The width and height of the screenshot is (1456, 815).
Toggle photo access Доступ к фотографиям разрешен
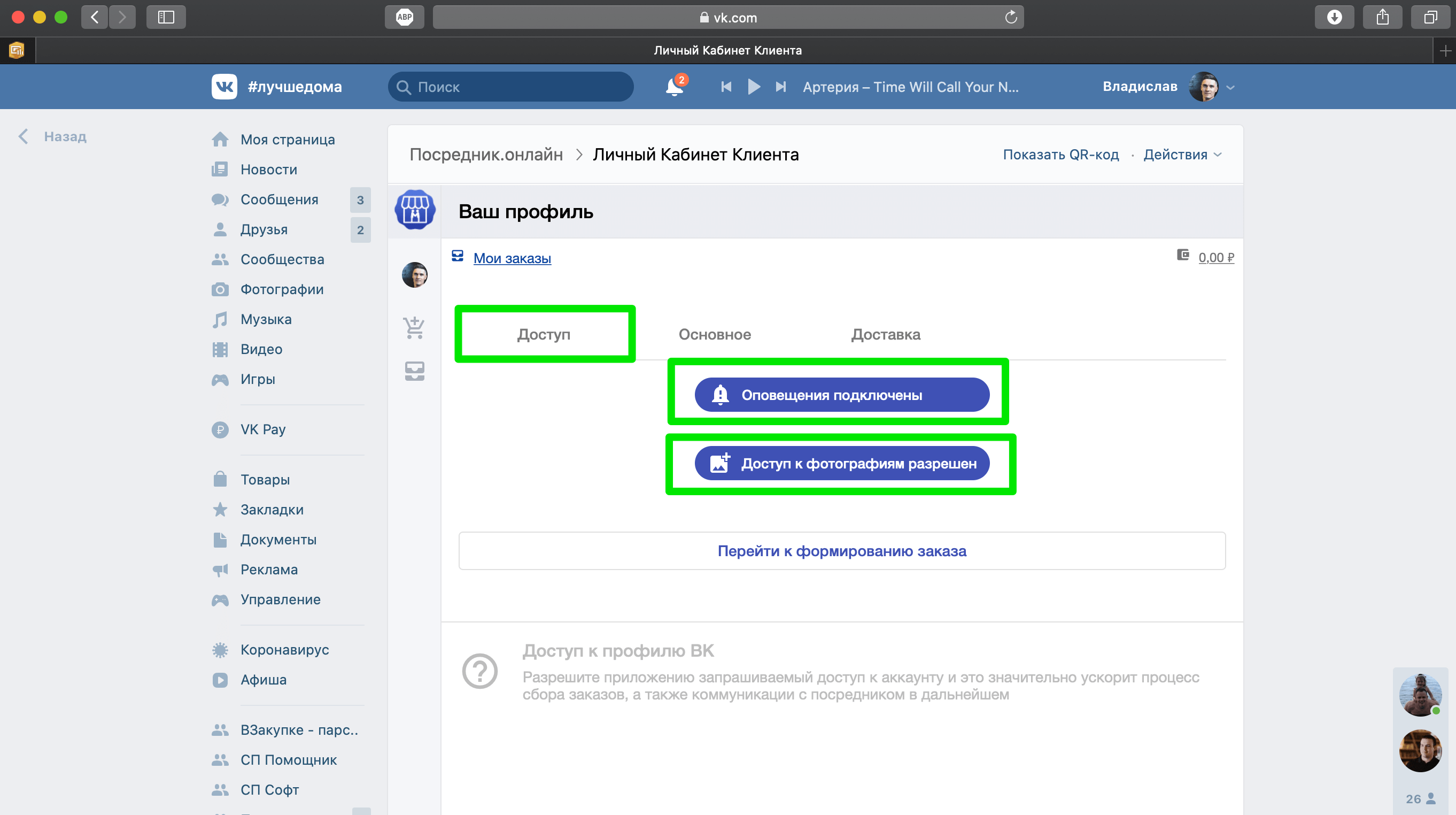click(x=842, y=463)
